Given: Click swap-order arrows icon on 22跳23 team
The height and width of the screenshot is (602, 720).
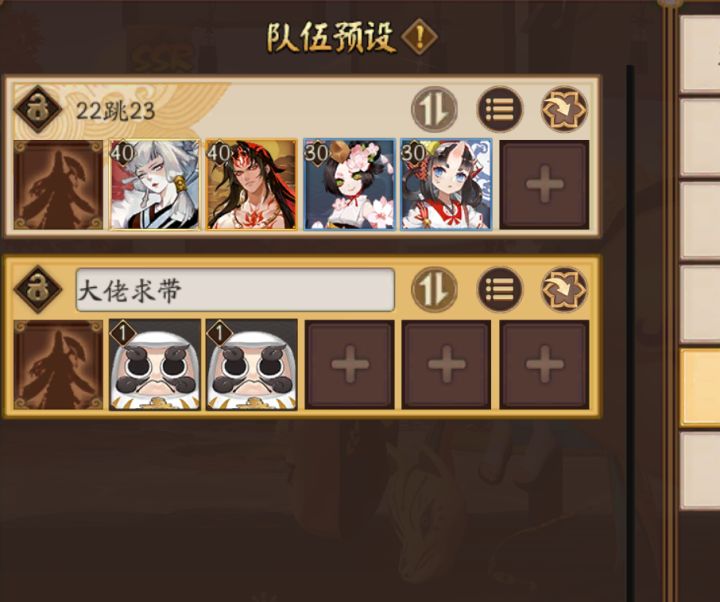Looking at the screenshot, I should click(x=434, y=109).
